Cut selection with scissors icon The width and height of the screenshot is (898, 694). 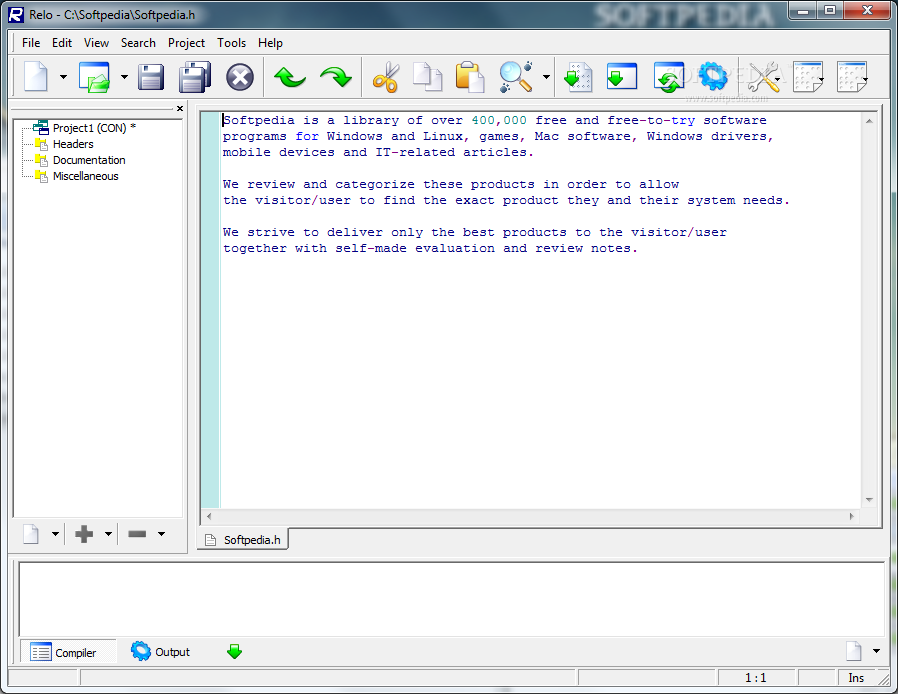pyautogui.click(x=386, y=77)
